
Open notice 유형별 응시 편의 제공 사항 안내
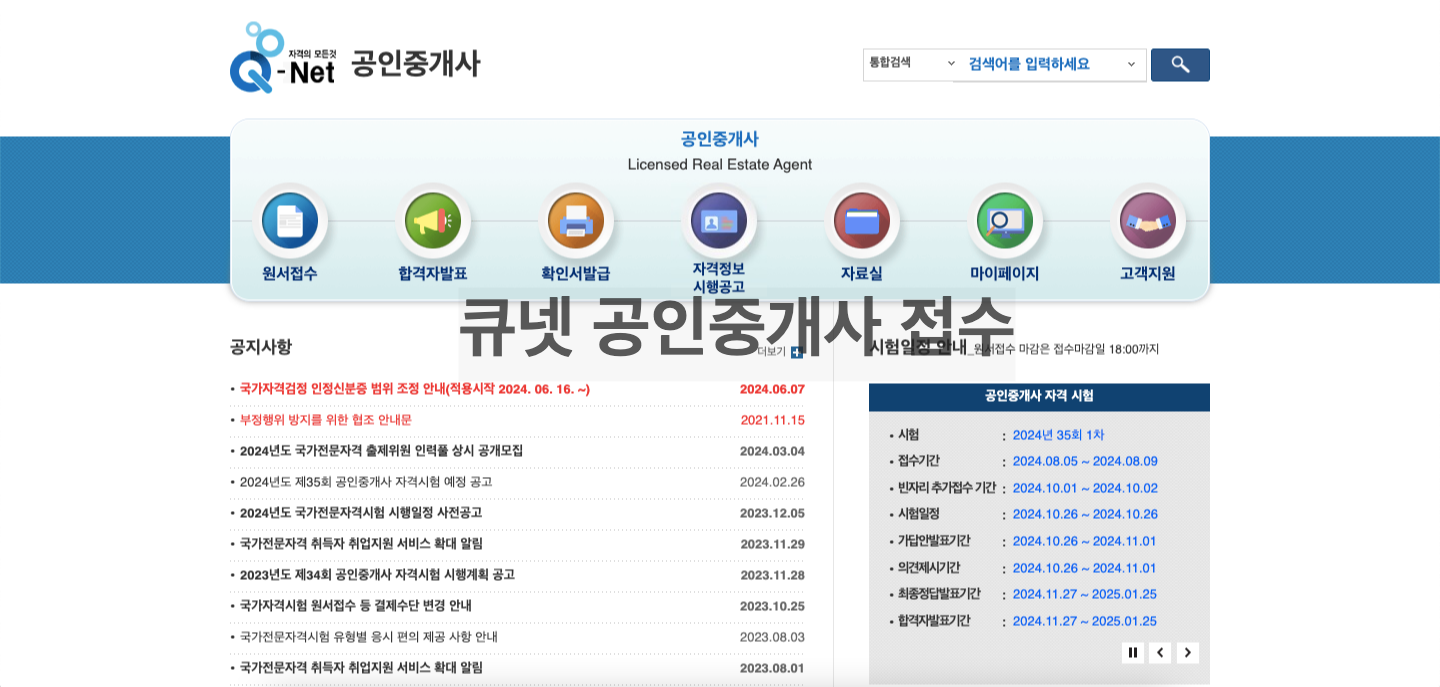(368, 637)
